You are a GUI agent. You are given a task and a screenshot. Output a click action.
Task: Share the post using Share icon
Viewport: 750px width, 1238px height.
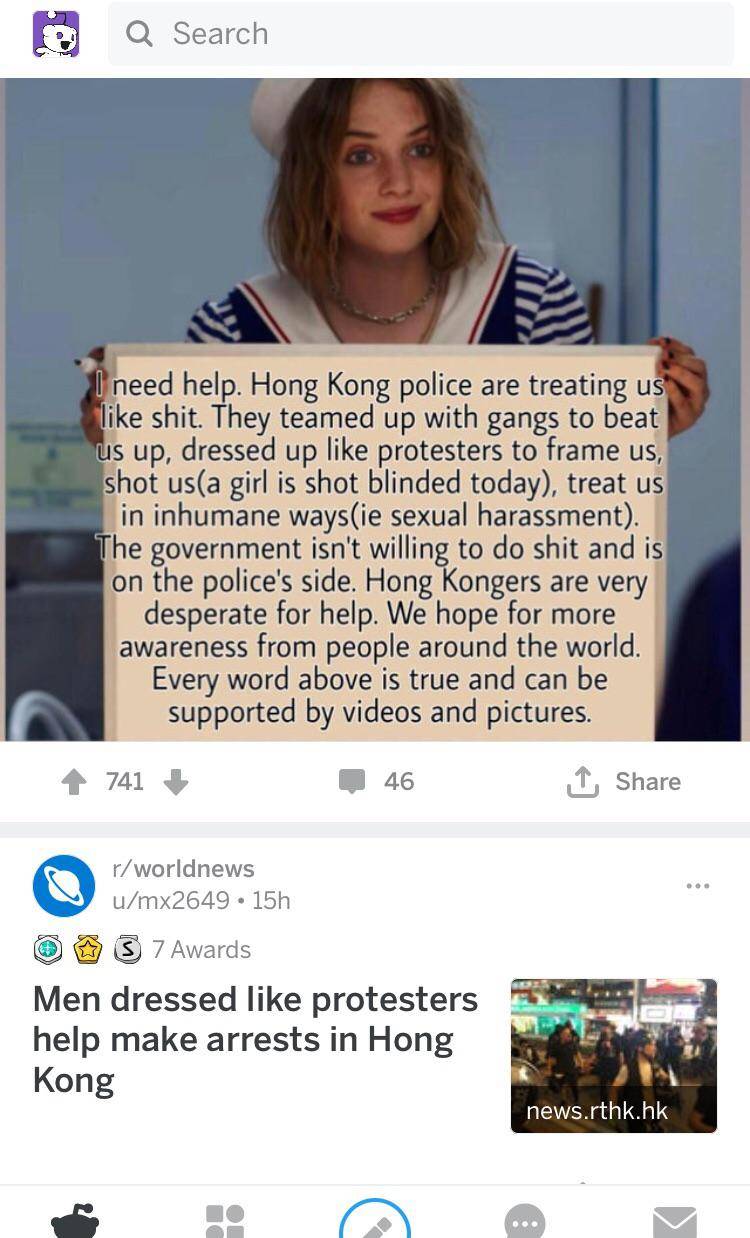[582, 781]
